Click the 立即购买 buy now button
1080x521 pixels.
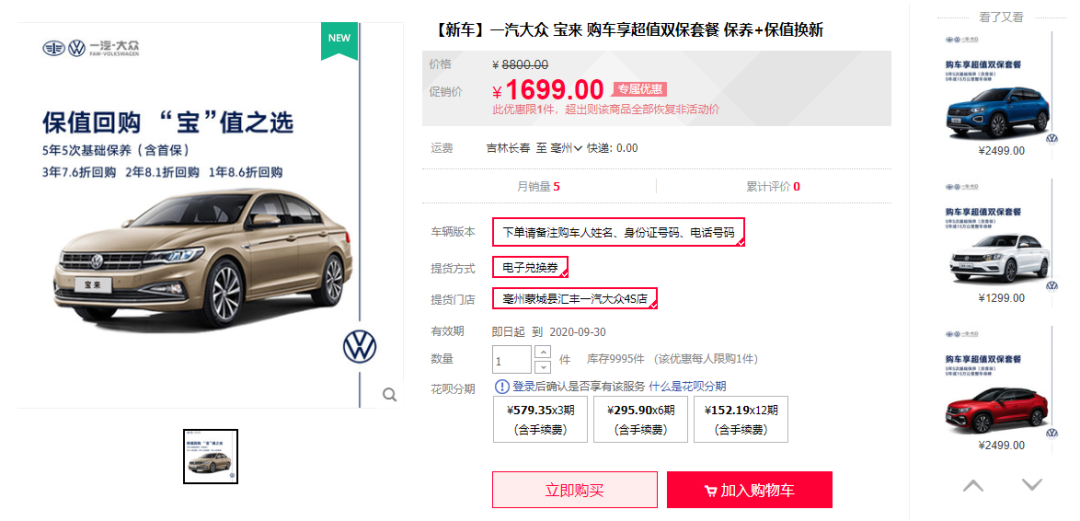574,490
